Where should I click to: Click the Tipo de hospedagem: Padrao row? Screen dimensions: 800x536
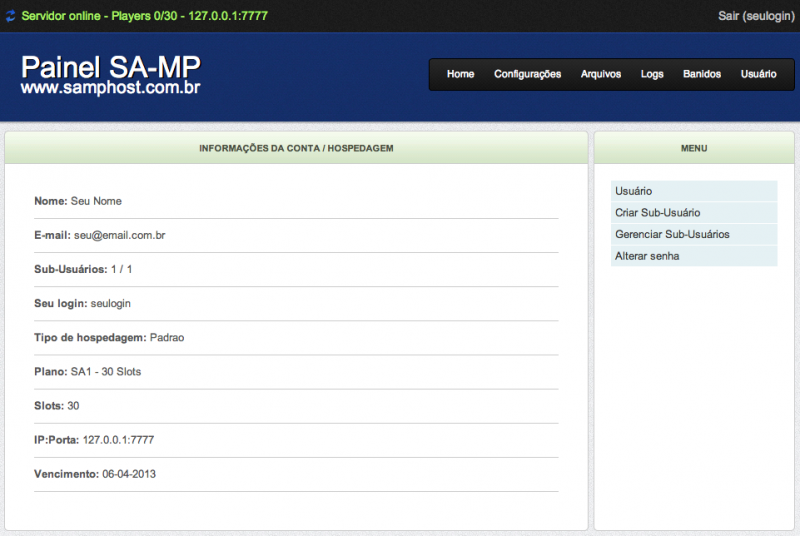(296, 338)
